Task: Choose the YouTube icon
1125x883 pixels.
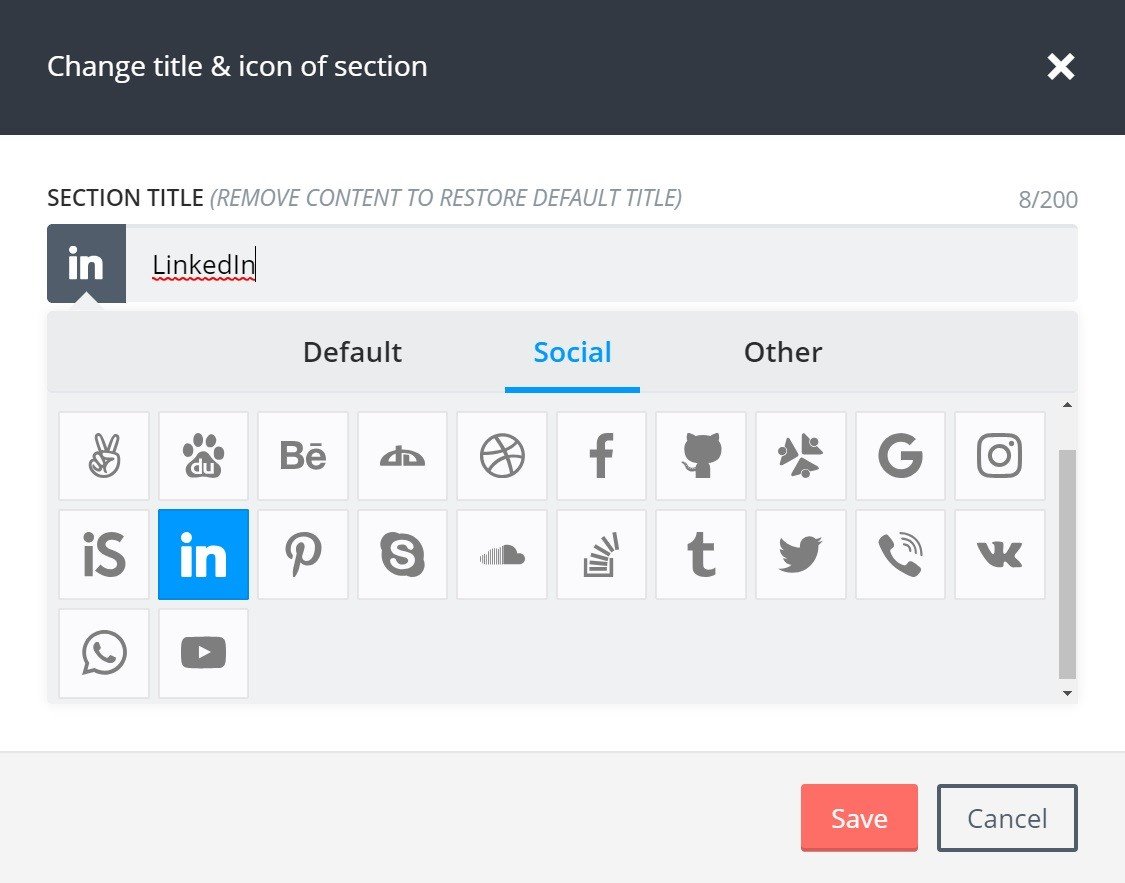Action: (203, 653)
